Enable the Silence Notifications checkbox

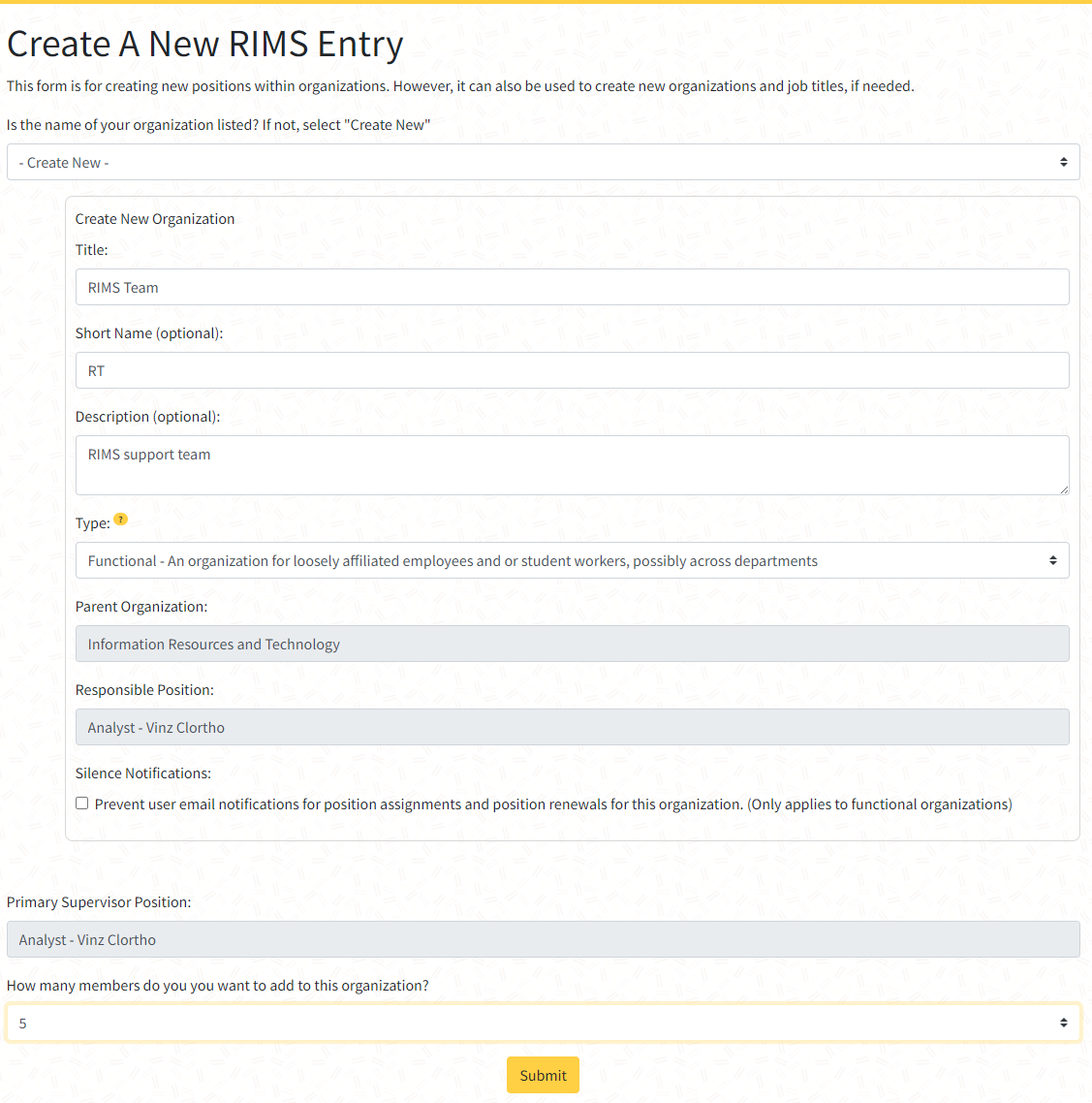point(82,804)
